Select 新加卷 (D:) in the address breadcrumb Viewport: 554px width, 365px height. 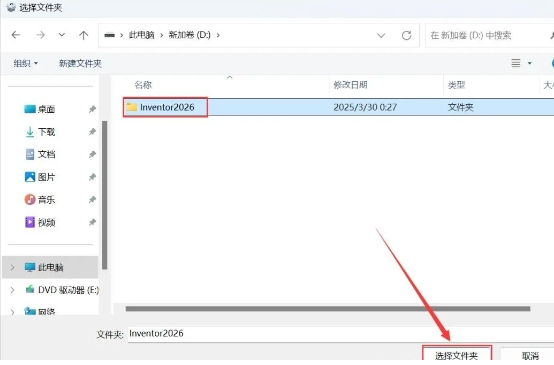[189, 35]
